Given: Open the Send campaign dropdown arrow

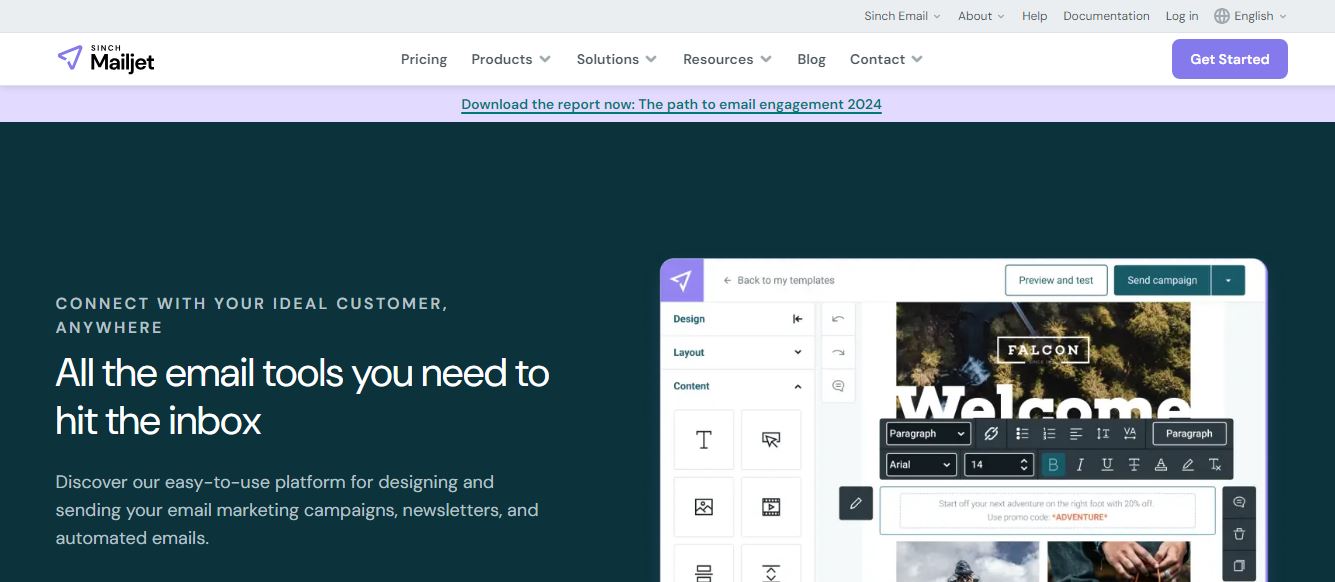Looking at the screenshot, I should 1228,280.
